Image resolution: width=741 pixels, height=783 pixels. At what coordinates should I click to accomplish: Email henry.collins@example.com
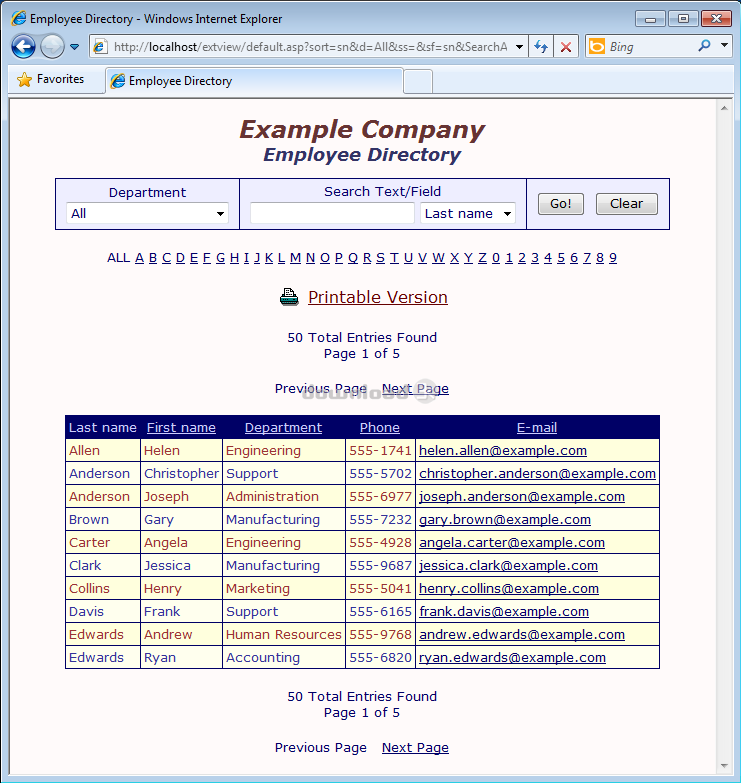[x=509, y=588]
